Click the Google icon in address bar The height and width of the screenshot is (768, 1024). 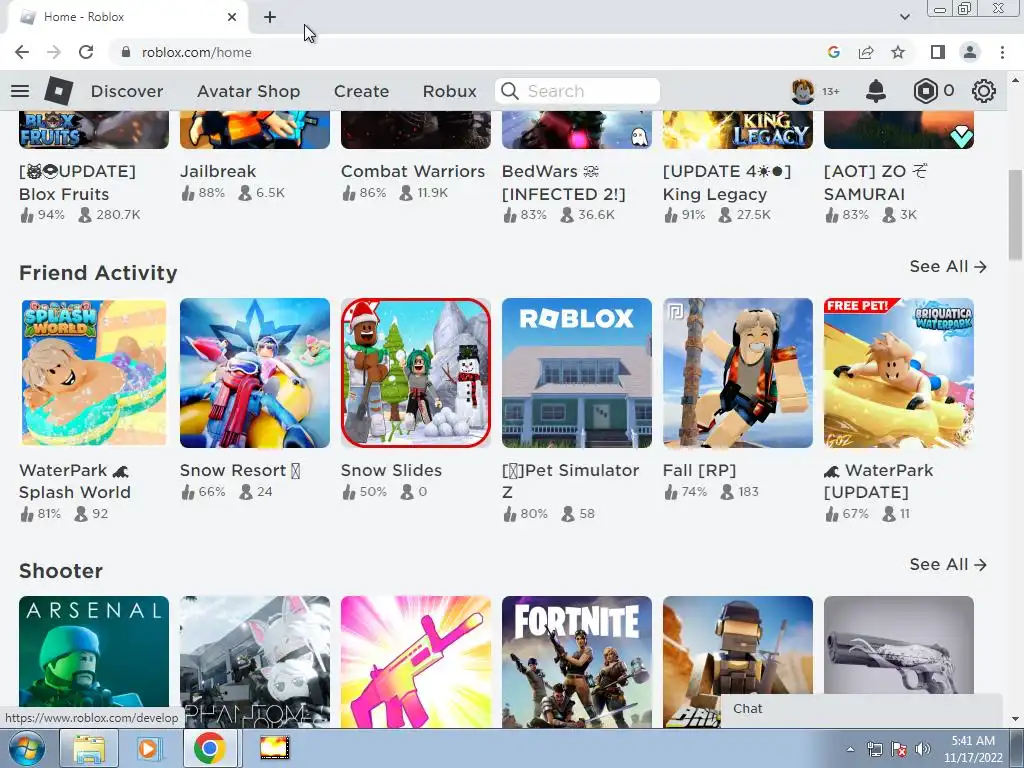tap(833, 52)
